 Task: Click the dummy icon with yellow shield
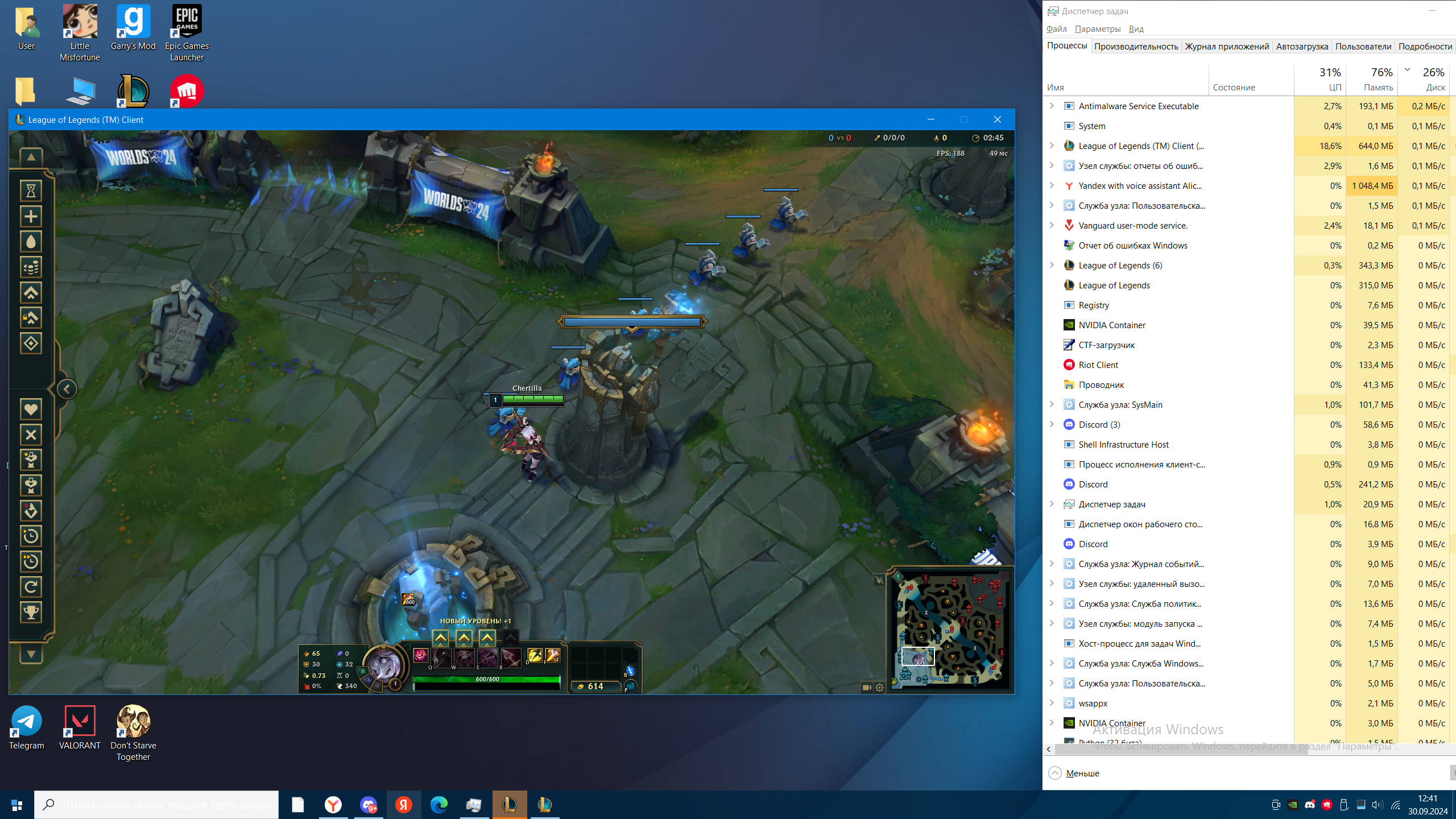(x=31, y=460)
